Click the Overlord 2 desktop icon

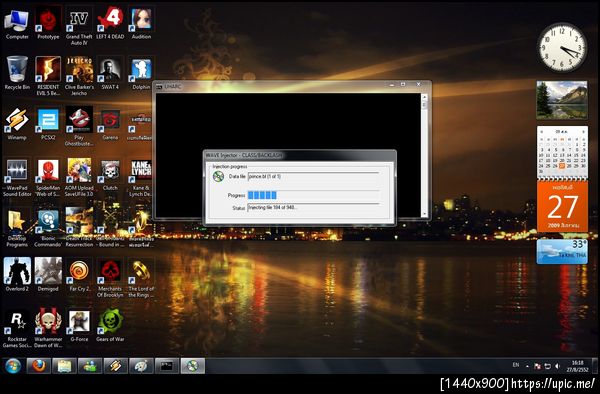17,275
